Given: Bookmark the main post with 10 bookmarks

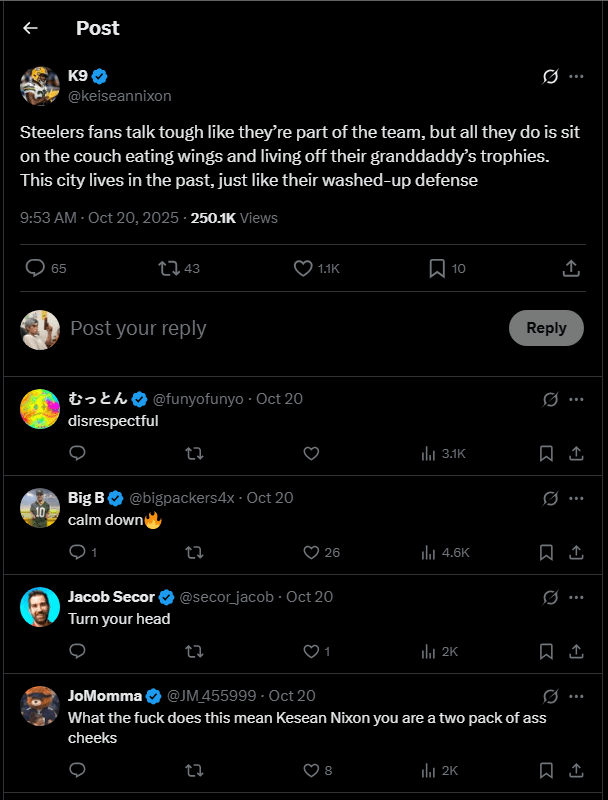Looking at the screenshot, I should coord(437,268).
